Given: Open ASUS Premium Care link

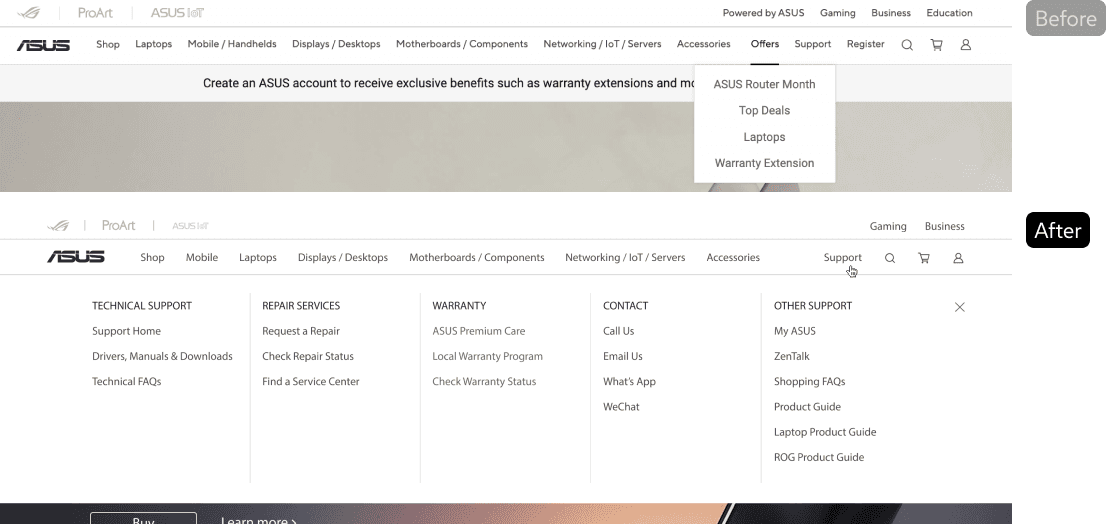Looking at the screenshot, I should (x=478, y=331).
